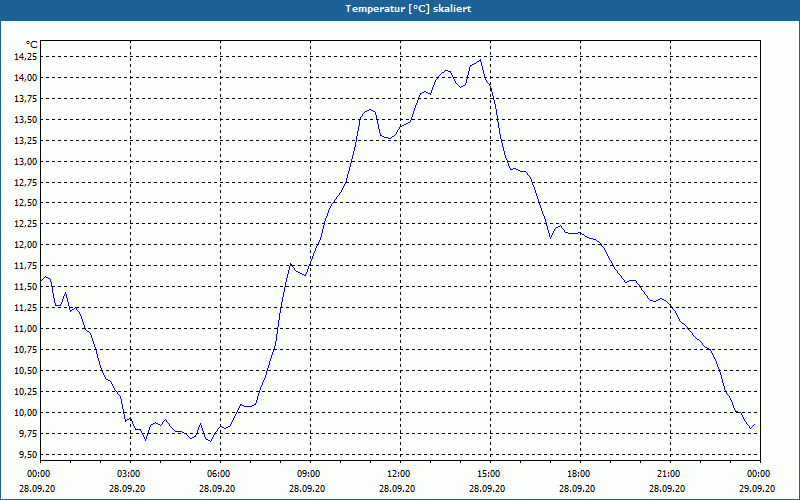Image resolution: width=800 pixels, height=500 pixels.
Task: Click the 29.09.20 date label
Action: [x=757, y=488]
